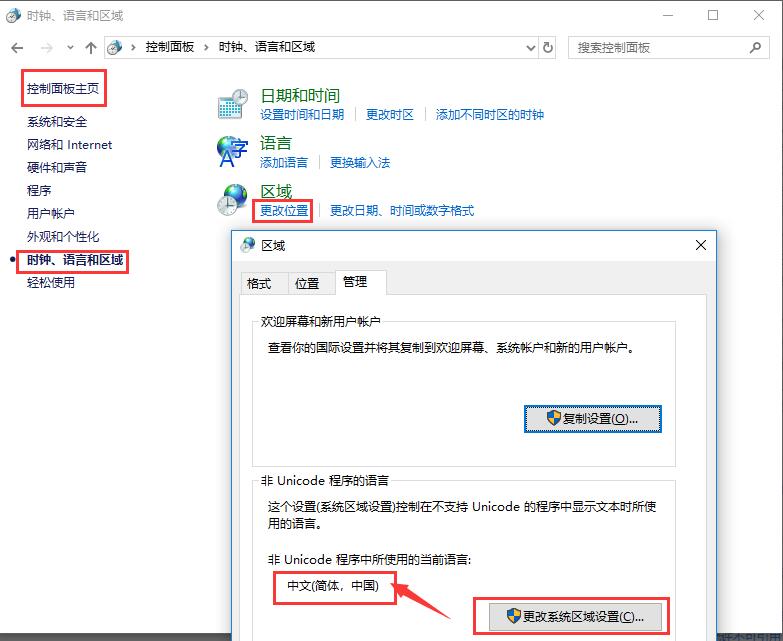Expand the address bar history dropdown
Image resolution: width=783 pixels, height=641 pixels.
pos(530,48)
